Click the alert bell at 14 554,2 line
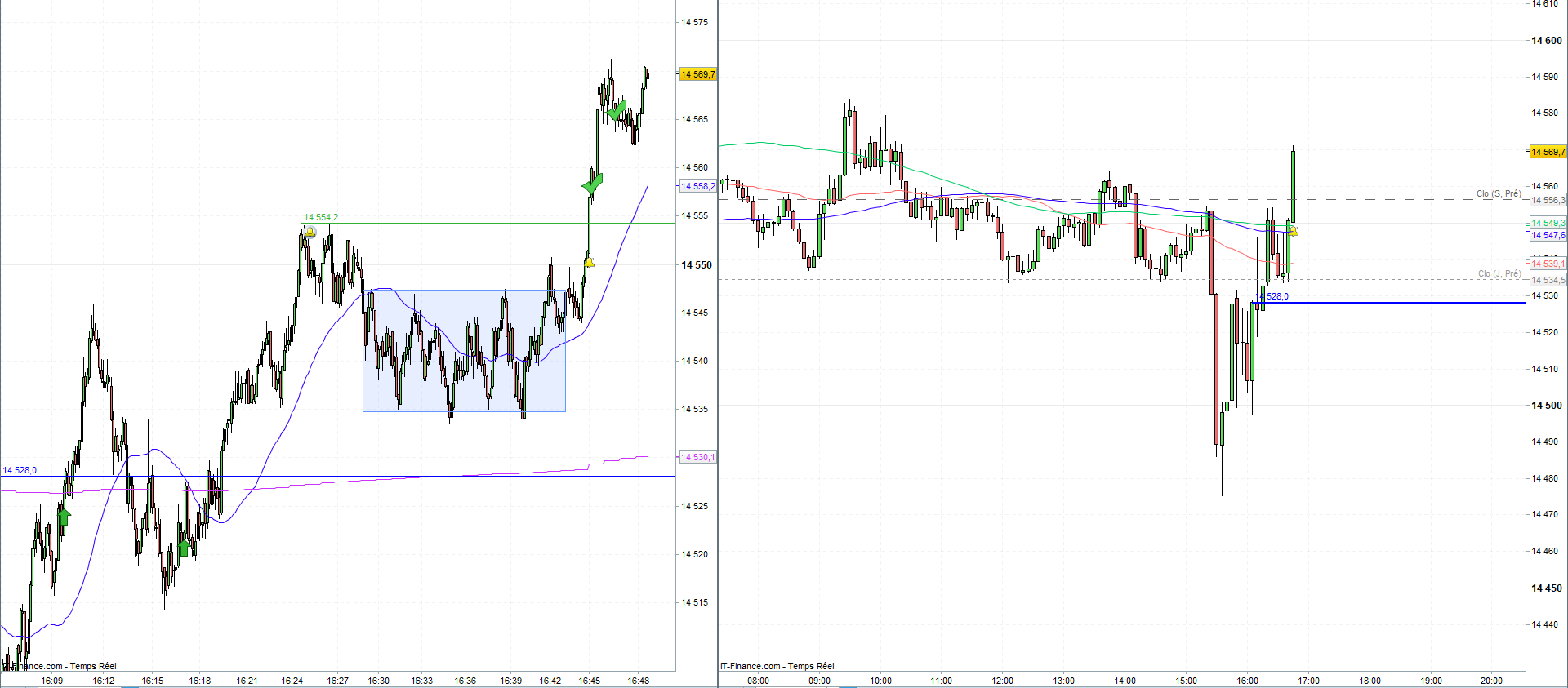The image size is (1568, 688). click(310, 233)
